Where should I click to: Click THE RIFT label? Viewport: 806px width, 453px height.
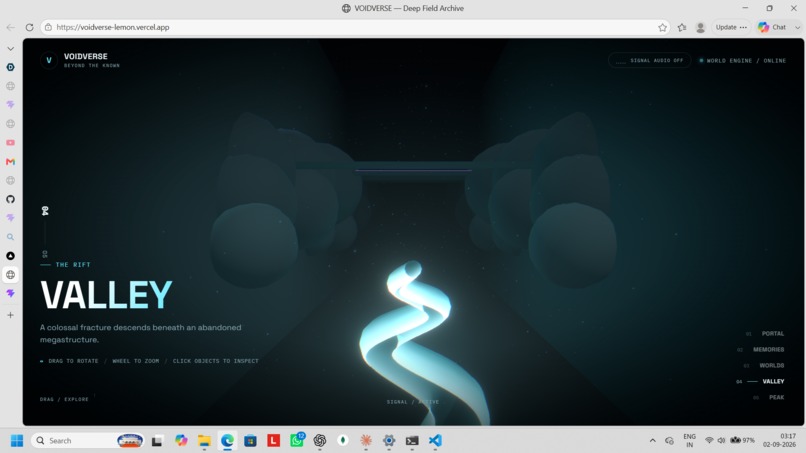(73, 264)
